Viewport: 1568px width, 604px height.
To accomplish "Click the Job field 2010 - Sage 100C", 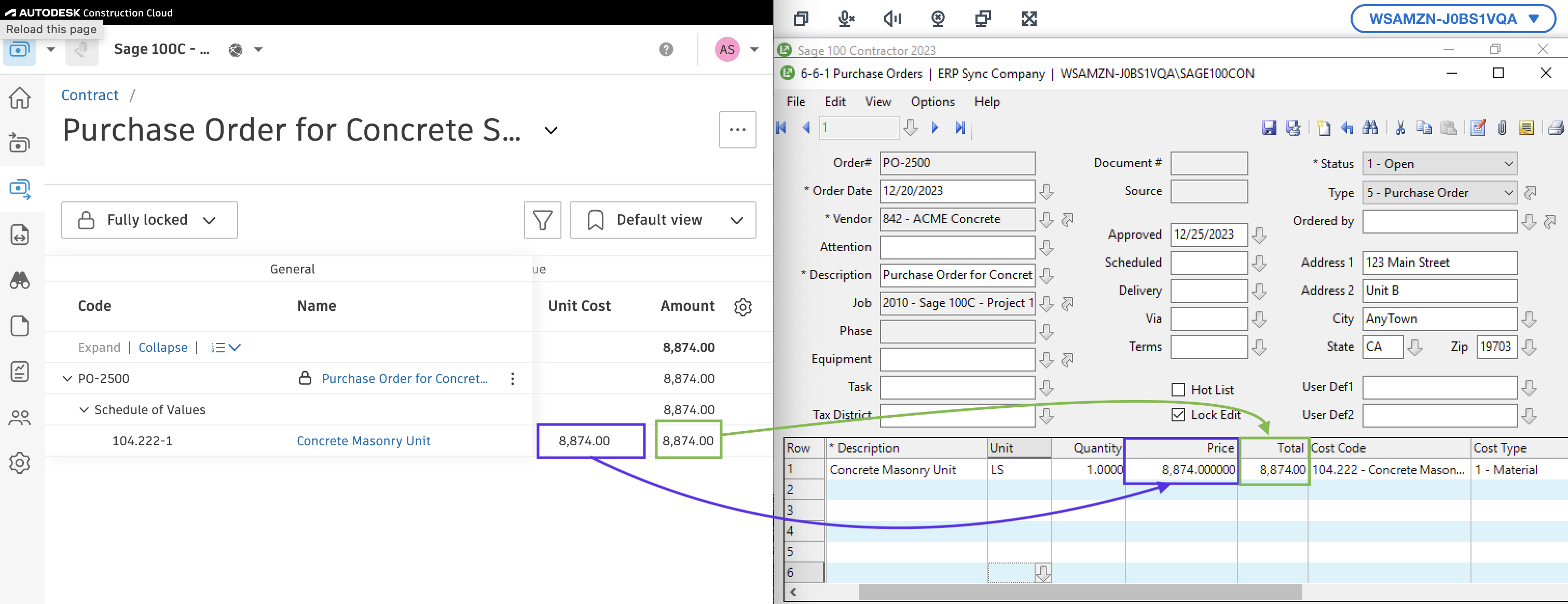I will pyautogui.click(x=957, y=303).
